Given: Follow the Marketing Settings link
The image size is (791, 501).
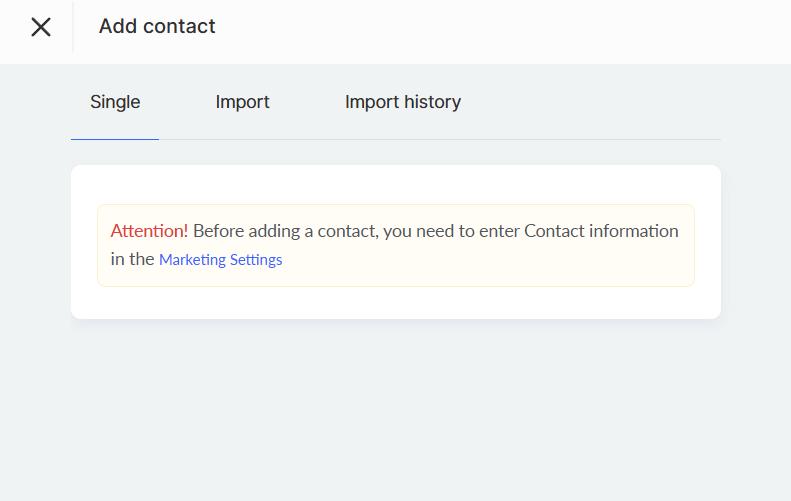Looking at the screenshot, I should click(x=220, y=260).
